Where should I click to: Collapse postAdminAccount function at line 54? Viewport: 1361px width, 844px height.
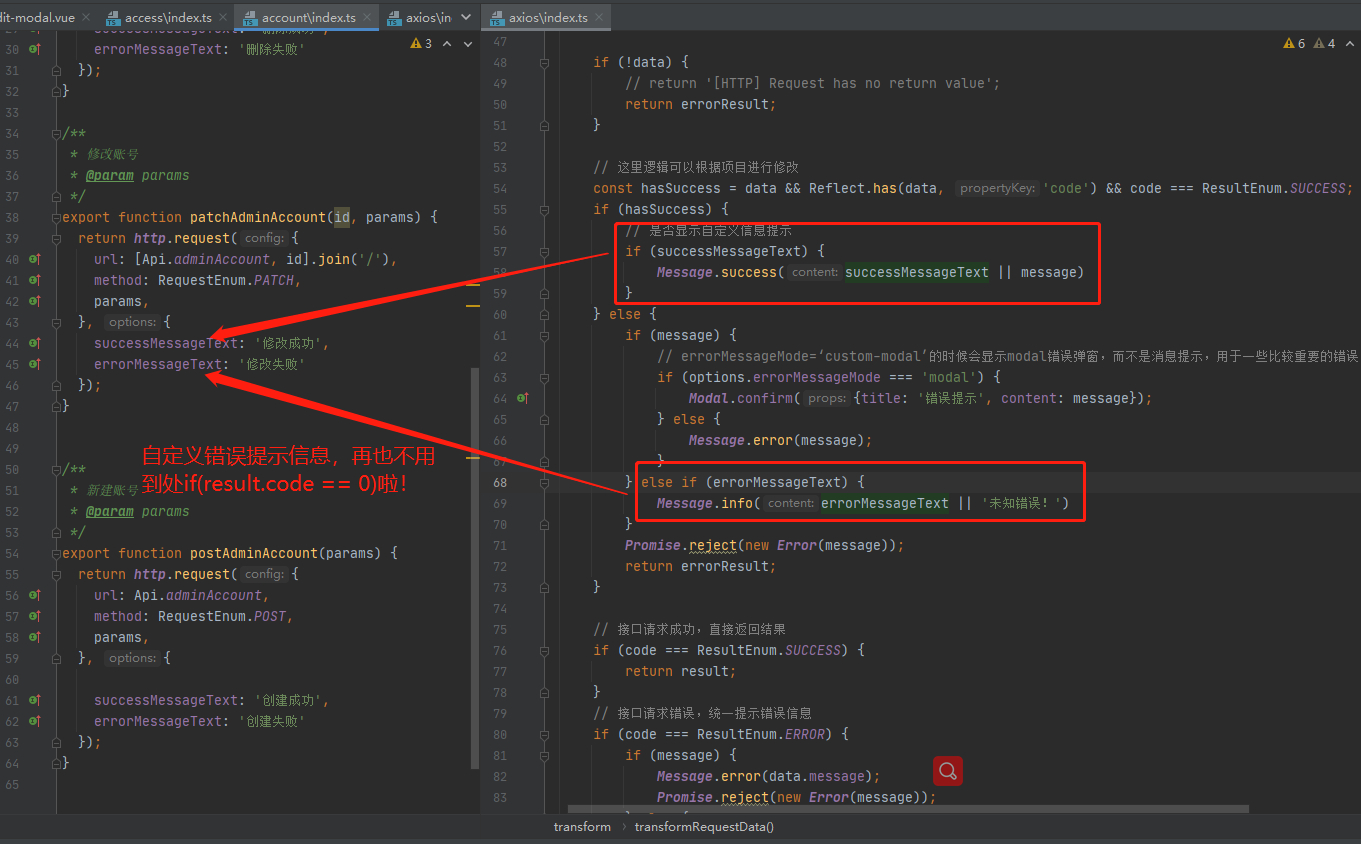coord(57,553)
